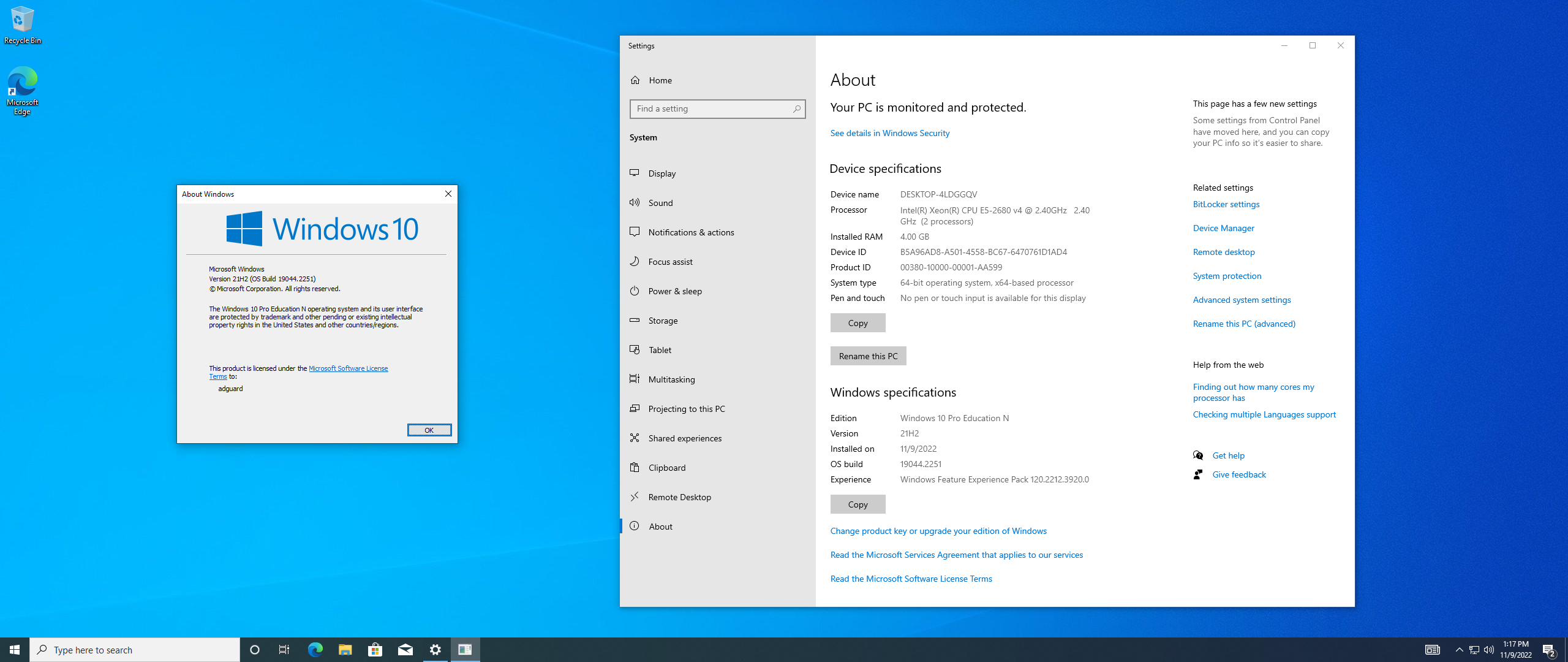Click the search magnifier in Find a setting
This screenshot has width=1568, height=662.
click(796, 109)
